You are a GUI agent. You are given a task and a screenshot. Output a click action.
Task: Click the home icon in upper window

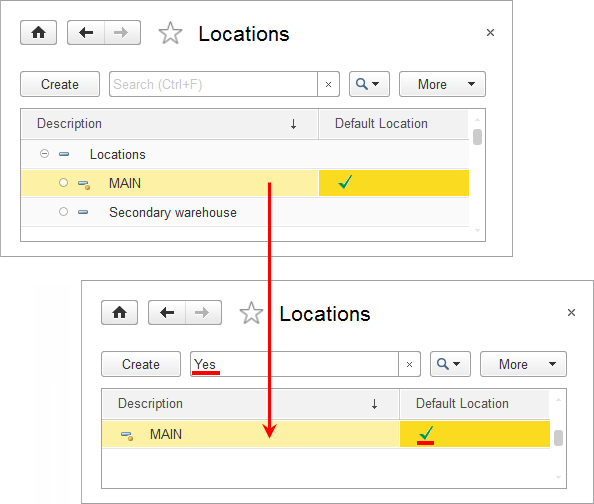click(x=39, y=33)
